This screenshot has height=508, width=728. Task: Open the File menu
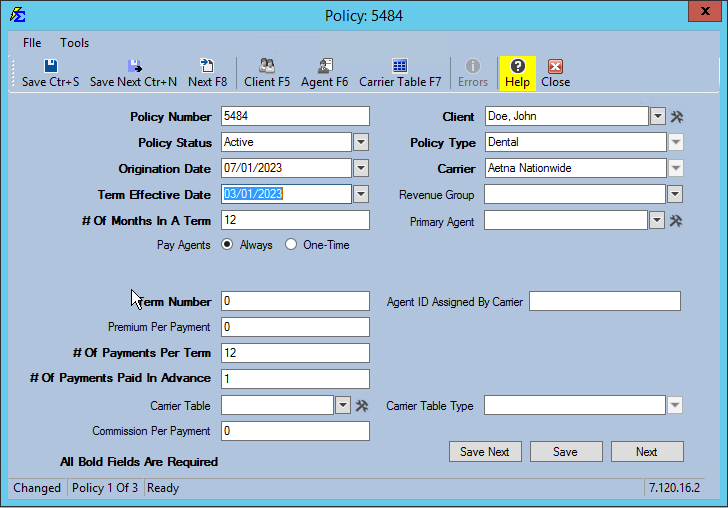point(32,43)
